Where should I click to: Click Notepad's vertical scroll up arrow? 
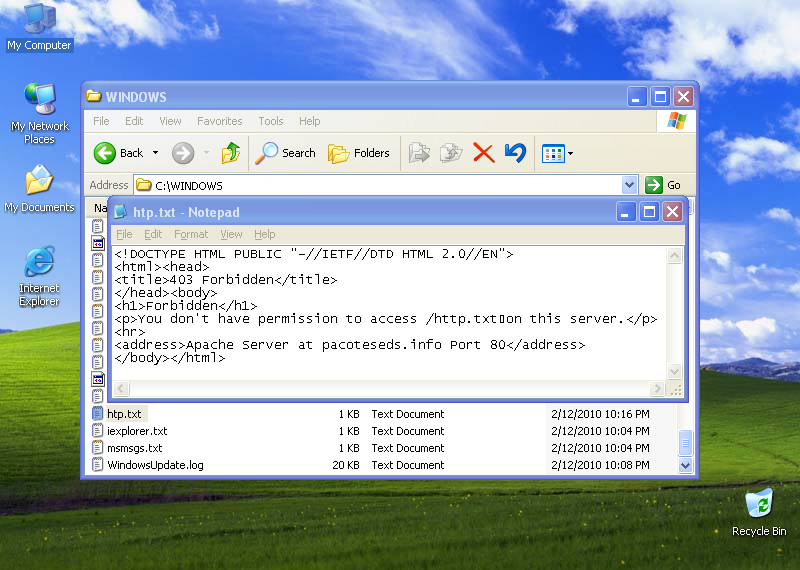click(674, 255)
